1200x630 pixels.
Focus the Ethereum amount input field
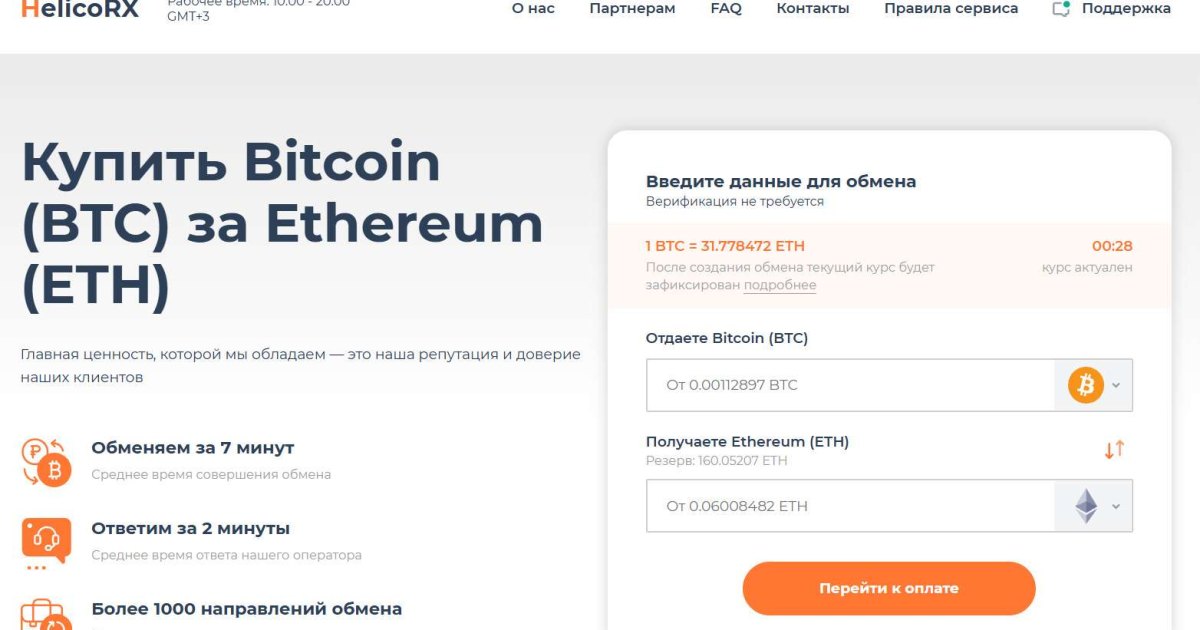pos(850,506)
